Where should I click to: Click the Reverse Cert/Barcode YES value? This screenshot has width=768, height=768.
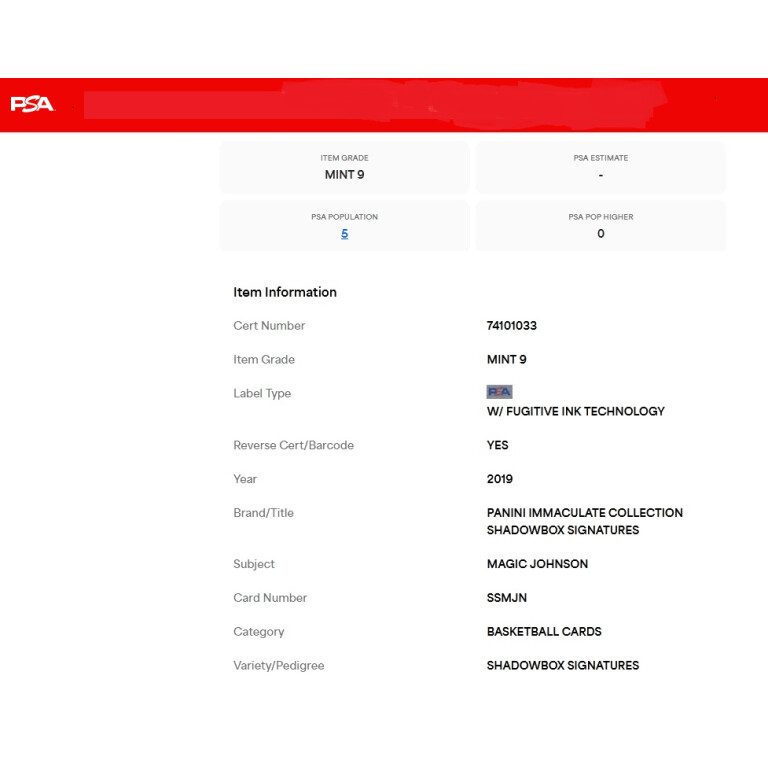(497, 445)
